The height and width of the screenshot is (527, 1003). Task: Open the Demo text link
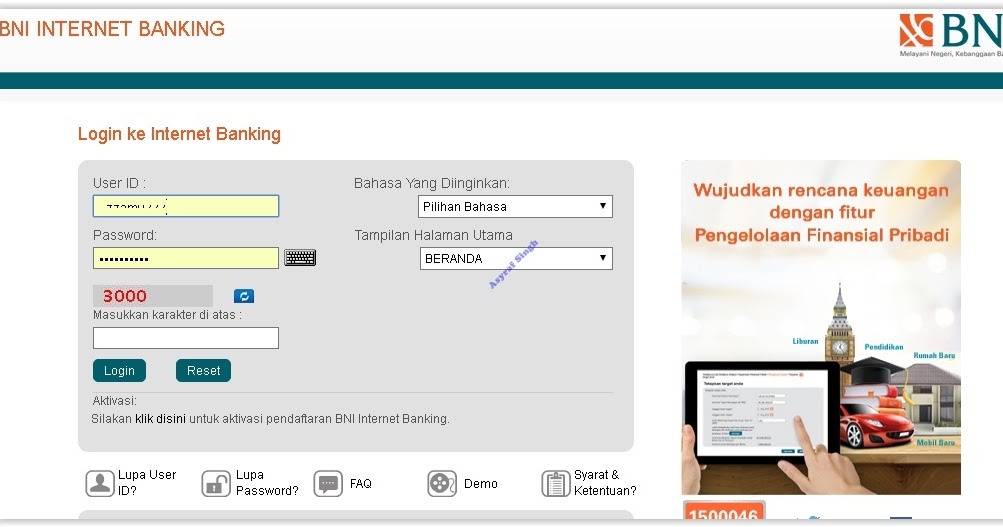pyautogui.click(x=480, y=484)
